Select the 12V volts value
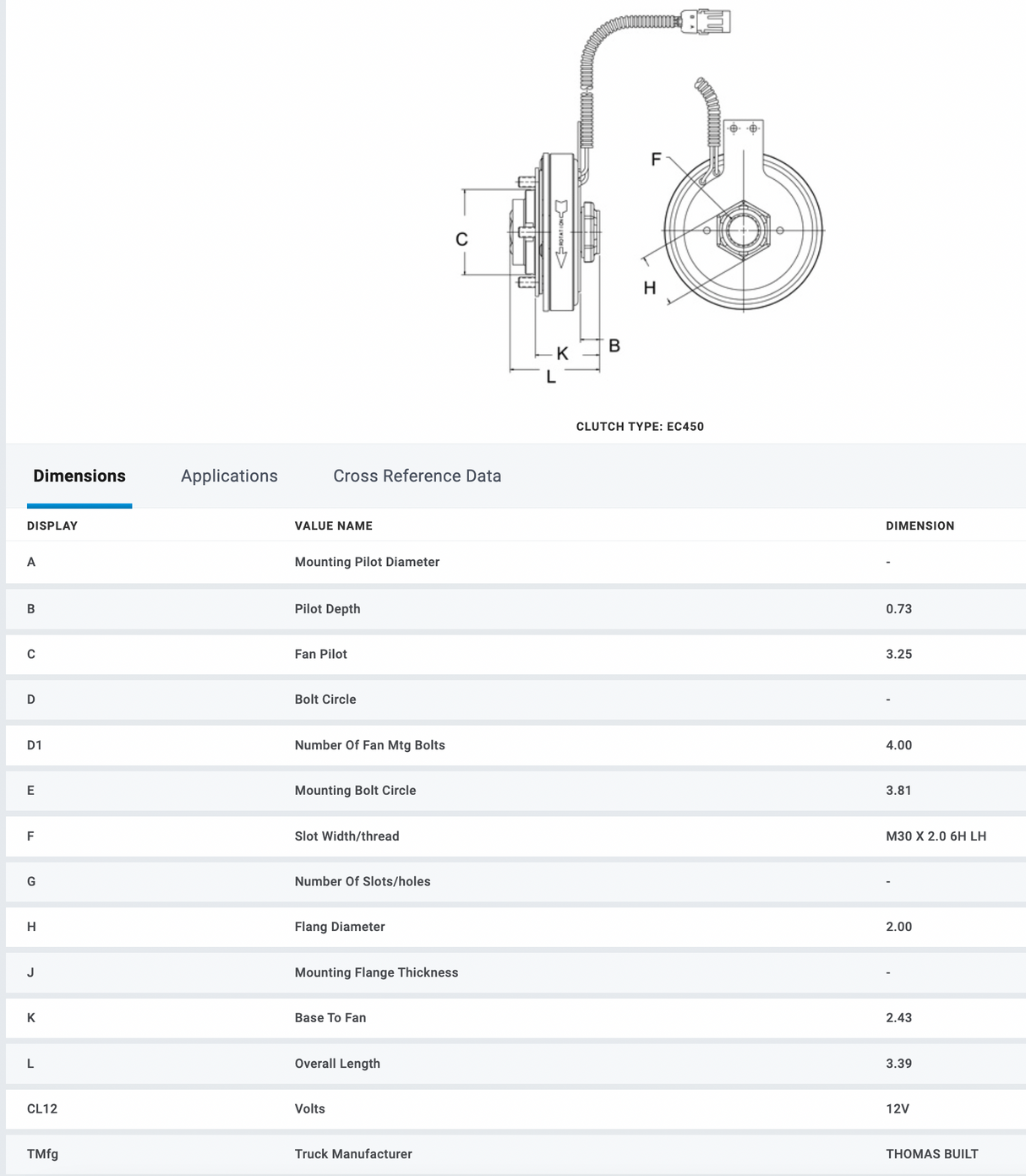The height and width of the screenshot is (1176, 1026). [x=897, y=1109]
